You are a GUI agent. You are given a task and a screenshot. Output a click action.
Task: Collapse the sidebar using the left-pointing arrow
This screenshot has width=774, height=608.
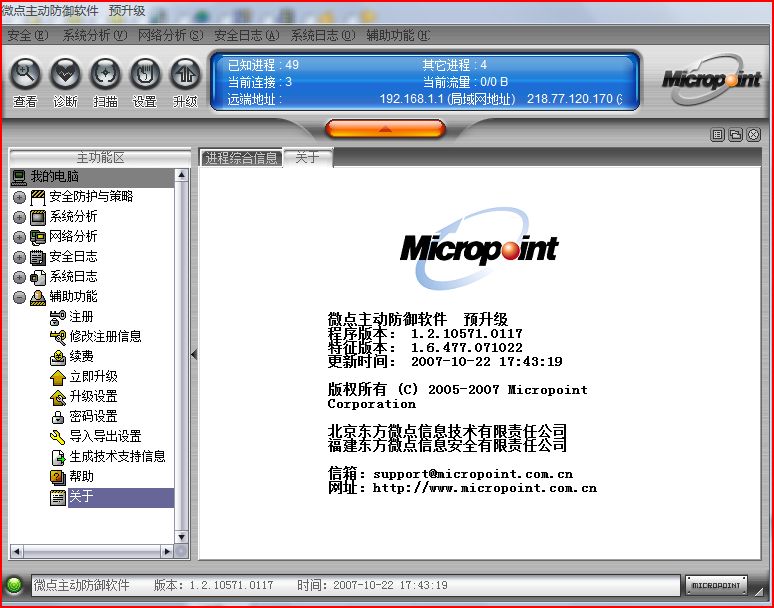194,354
